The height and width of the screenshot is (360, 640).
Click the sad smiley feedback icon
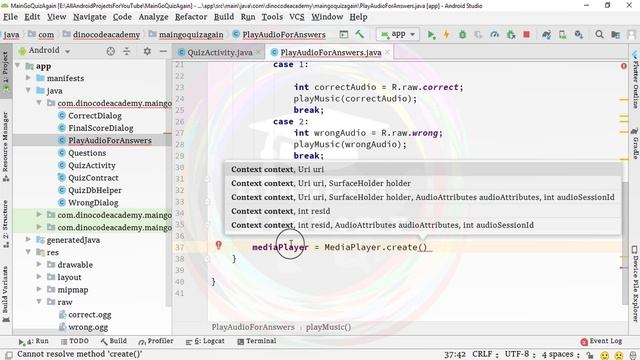pos(619,355)
